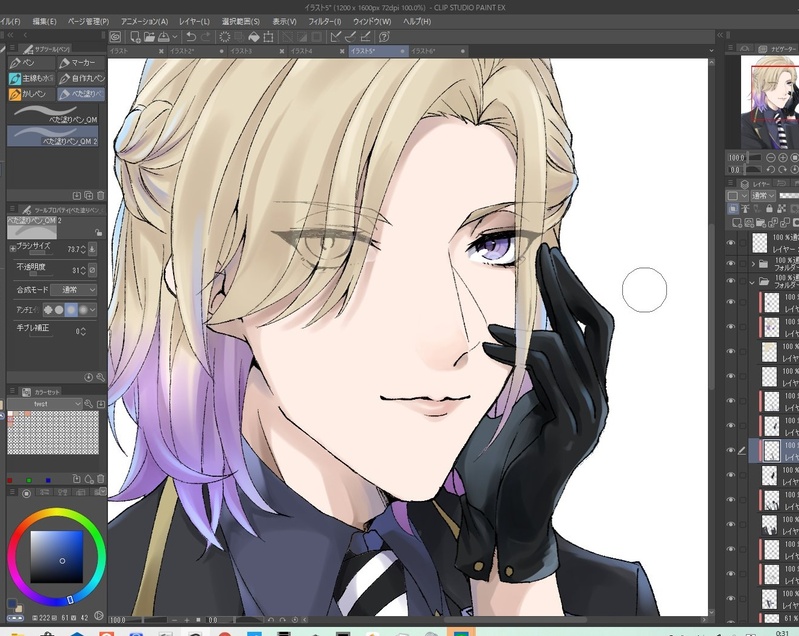The image size is (799, 636).
Task: Open layer palette color dropdown
Action: click(737, 196)
